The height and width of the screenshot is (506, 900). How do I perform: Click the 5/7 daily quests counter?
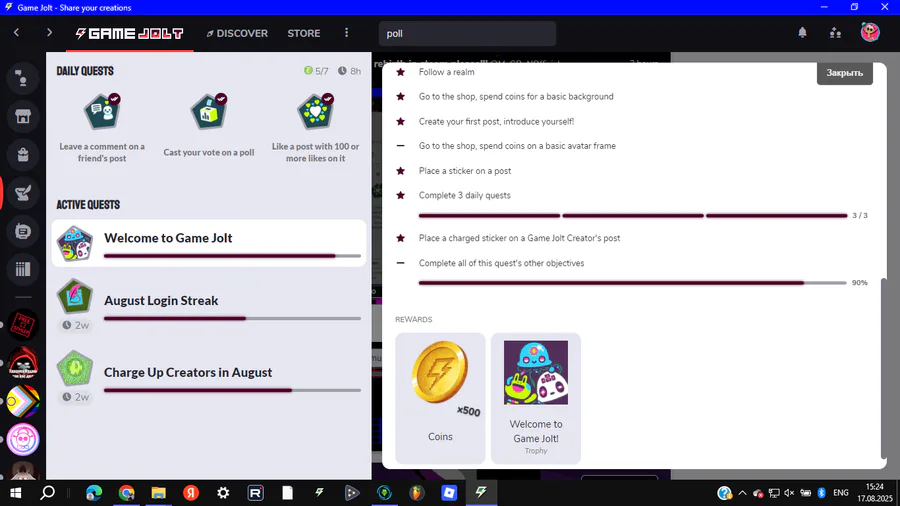(x=316, y=71)
